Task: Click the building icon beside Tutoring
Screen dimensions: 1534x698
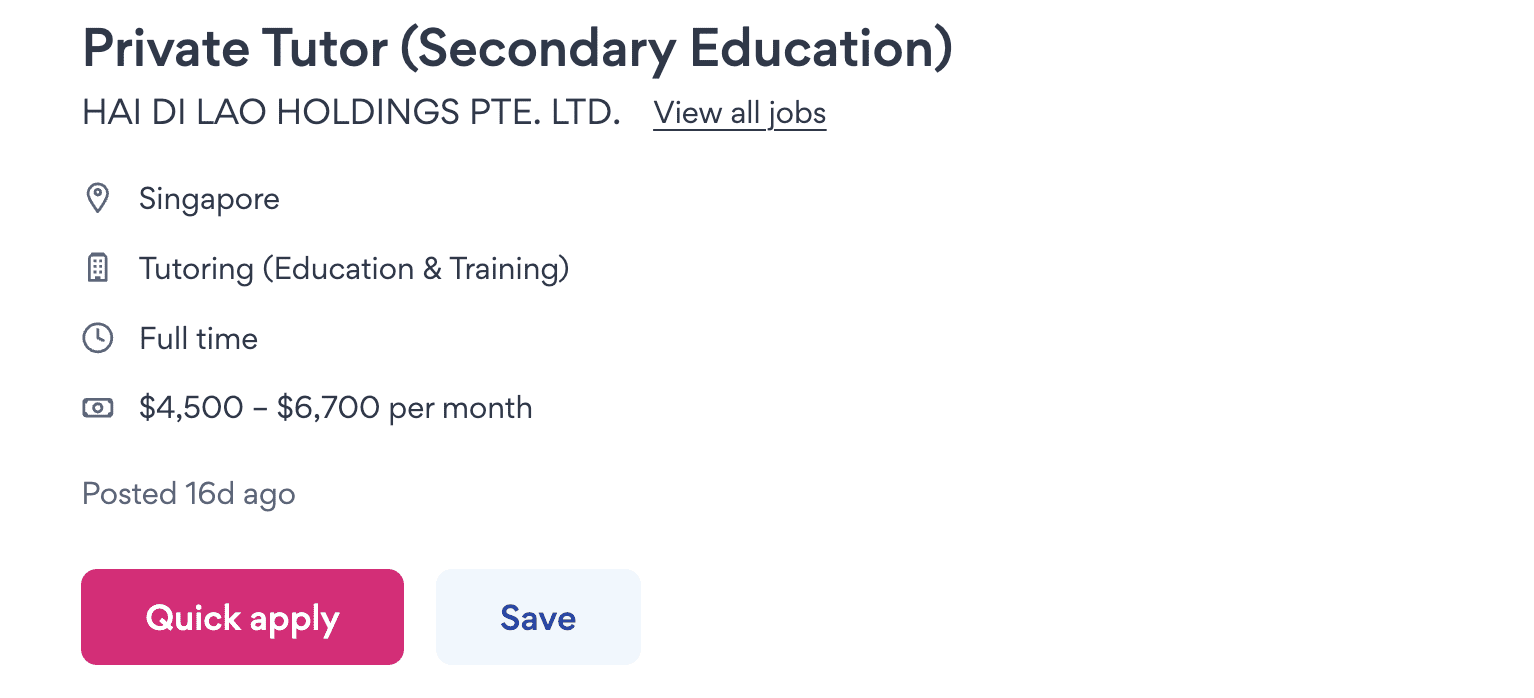Action: (x=97, y=269)
